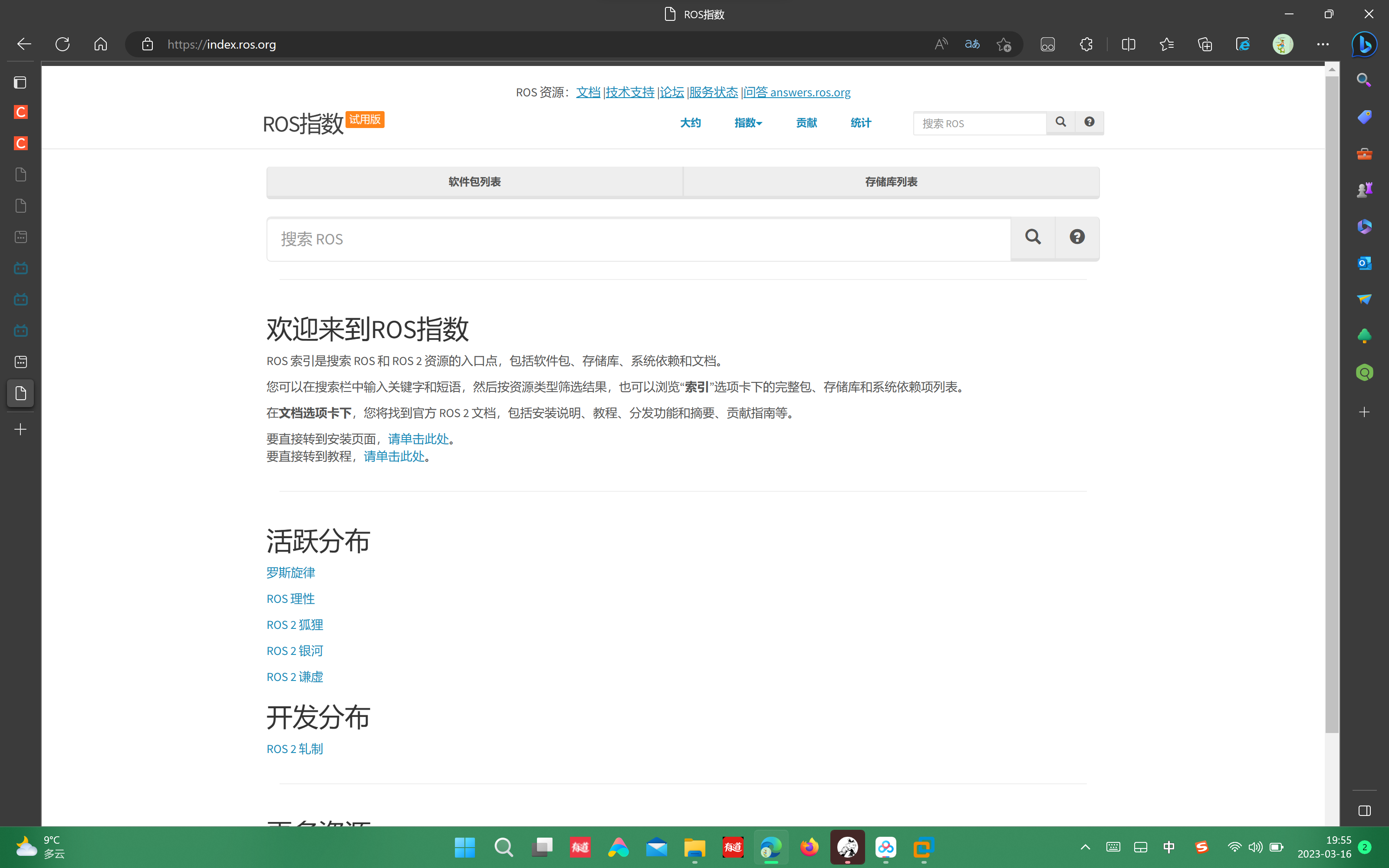The image size is (1389, 868).
Task: Open sidebar toolbox icon
Action: [x=1364, y=154]
